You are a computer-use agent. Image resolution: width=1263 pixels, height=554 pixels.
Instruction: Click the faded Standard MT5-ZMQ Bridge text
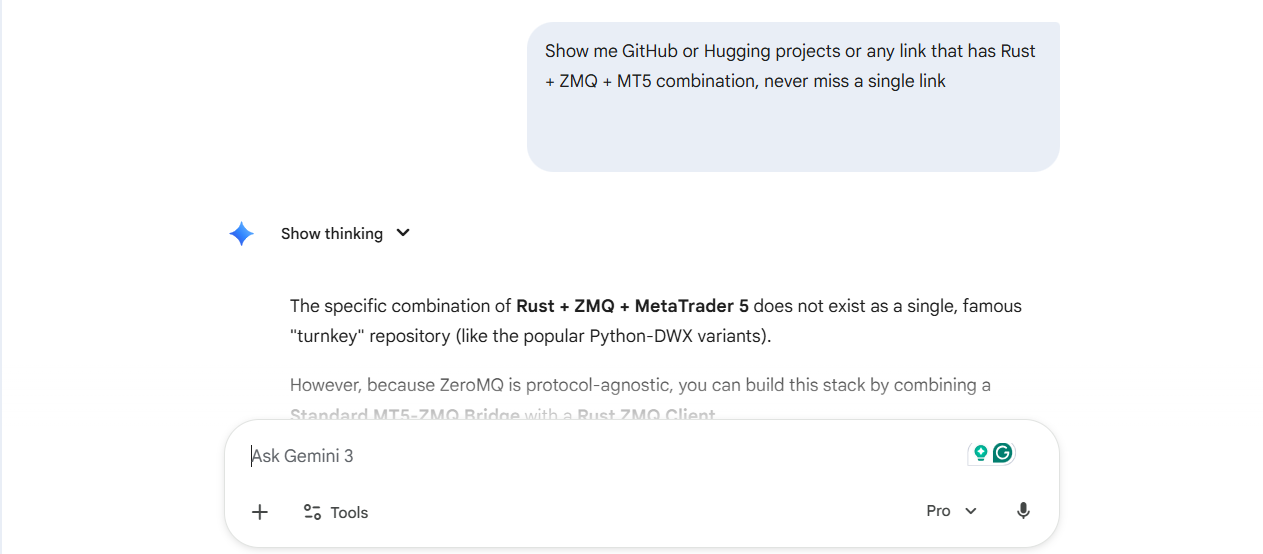tap(405, 414)
